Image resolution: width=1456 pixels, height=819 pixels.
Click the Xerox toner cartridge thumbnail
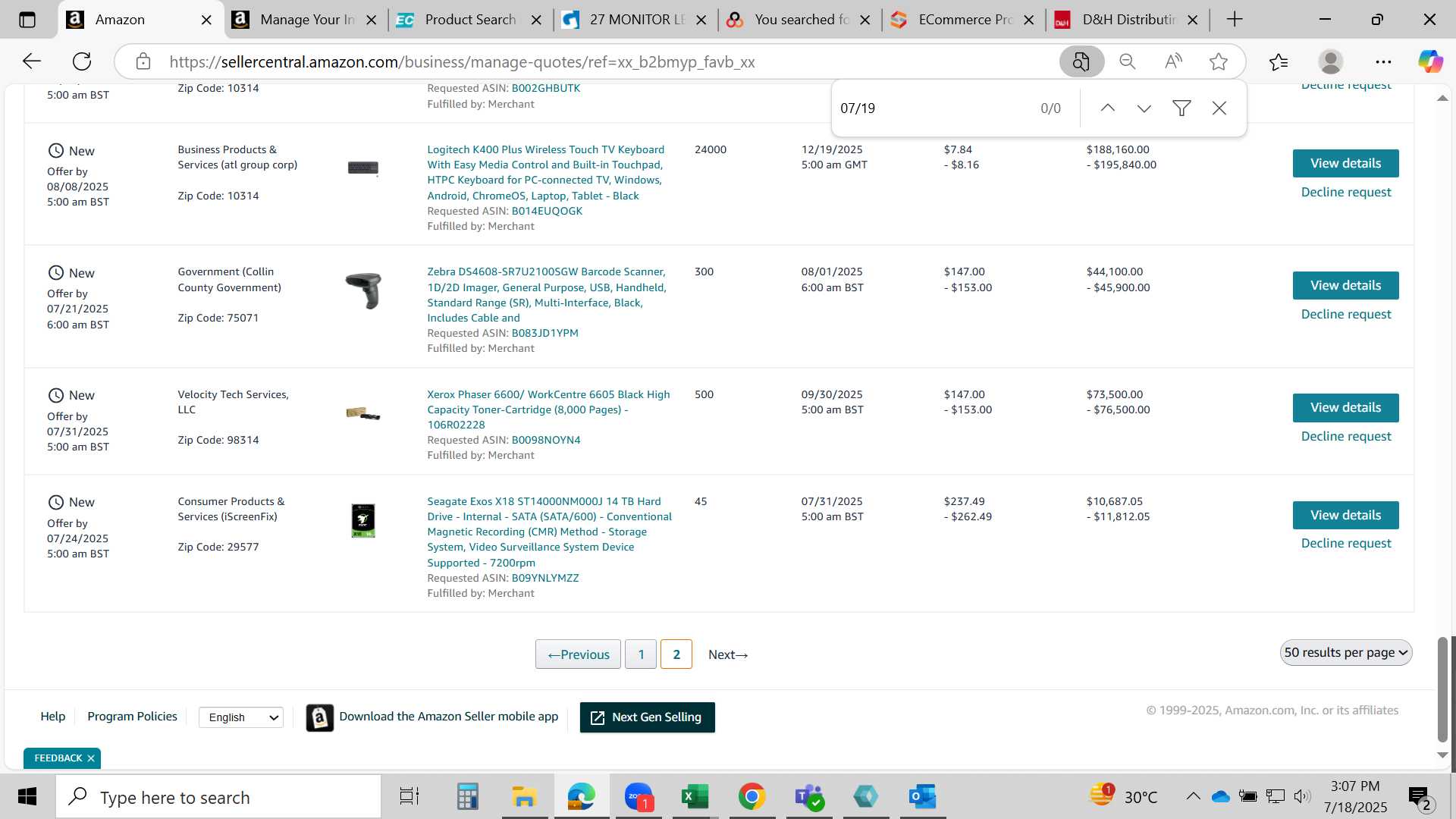coord(363,413)
